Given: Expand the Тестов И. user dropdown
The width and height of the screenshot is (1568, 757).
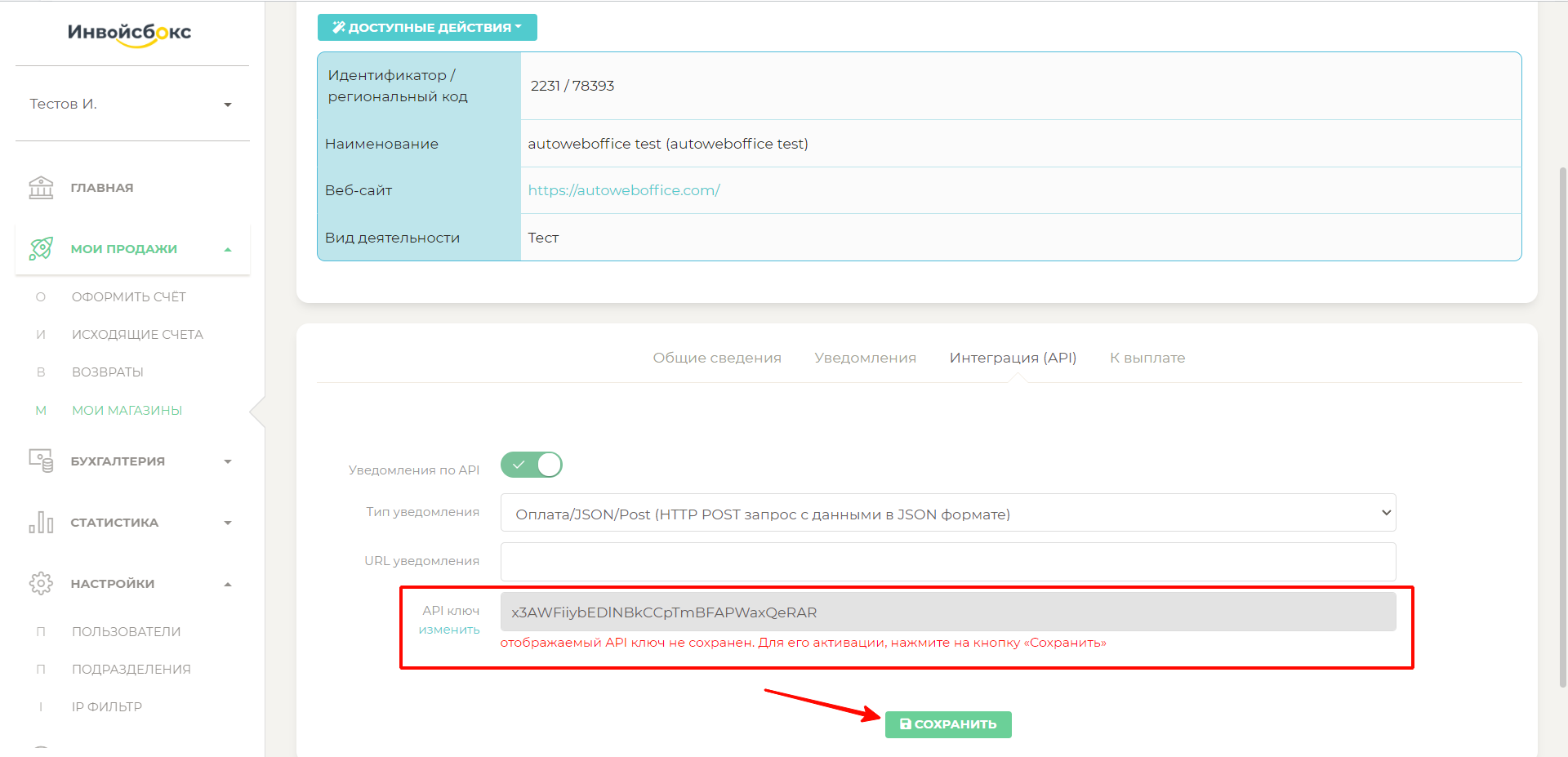Looking at the screenshot, I should coord(228,105).
